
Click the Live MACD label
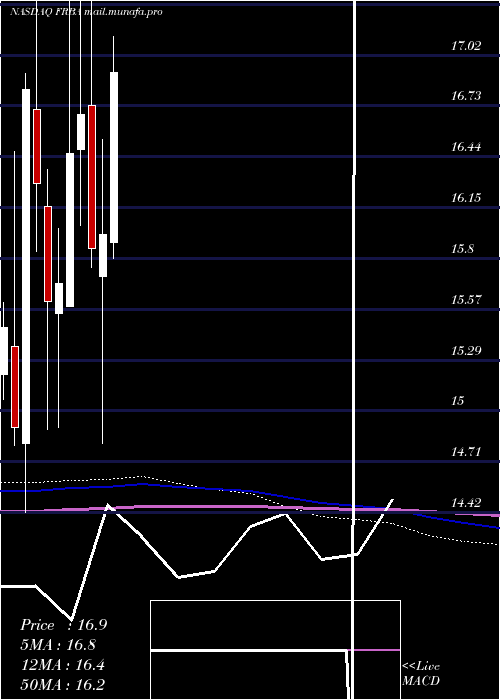tap(421, 673)
